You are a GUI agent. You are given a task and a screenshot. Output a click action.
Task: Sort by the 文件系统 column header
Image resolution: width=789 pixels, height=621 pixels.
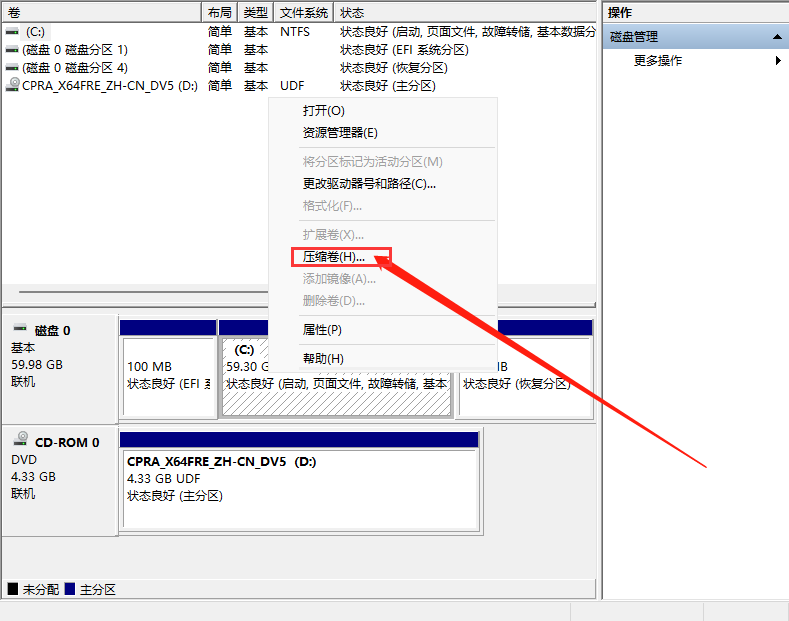[x=303, y=13]
